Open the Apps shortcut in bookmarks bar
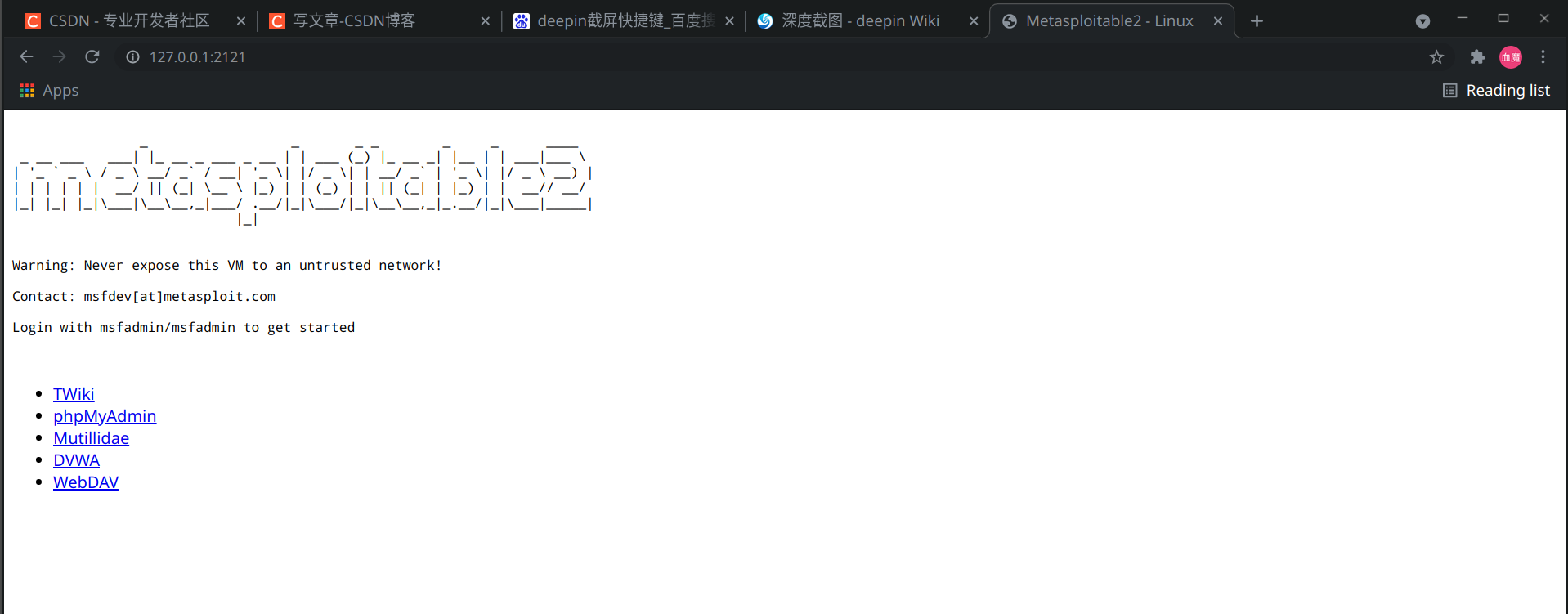 49,90
